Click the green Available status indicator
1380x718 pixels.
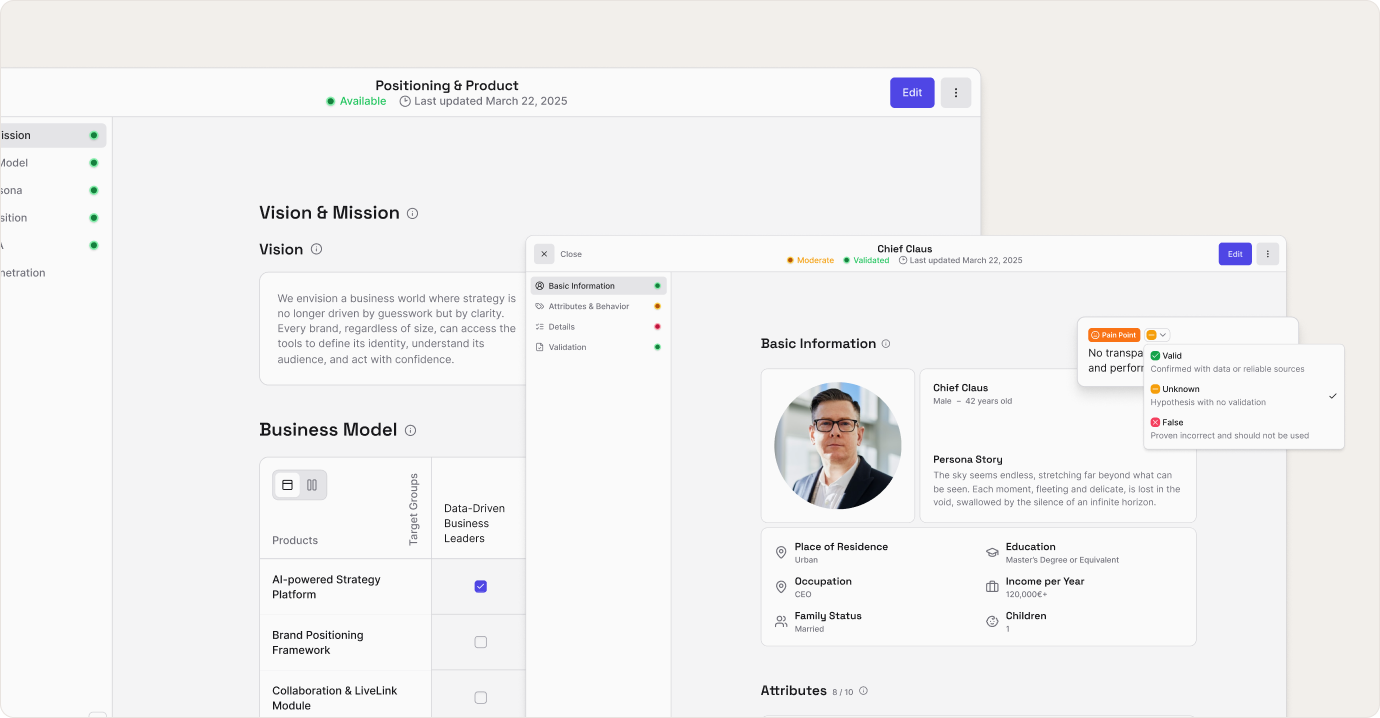click(356, 101)
